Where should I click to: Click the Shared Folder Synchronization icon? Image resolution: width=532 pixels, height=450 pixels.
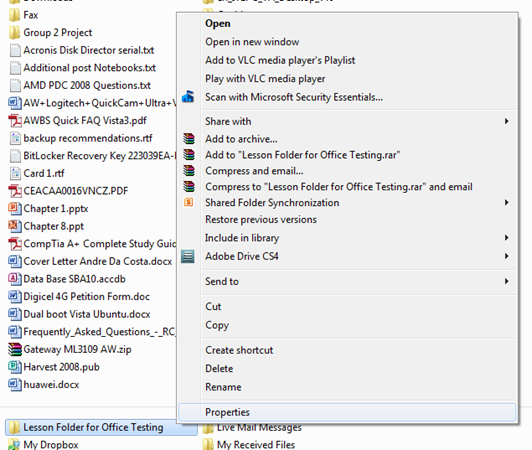(x=188, y=203)
